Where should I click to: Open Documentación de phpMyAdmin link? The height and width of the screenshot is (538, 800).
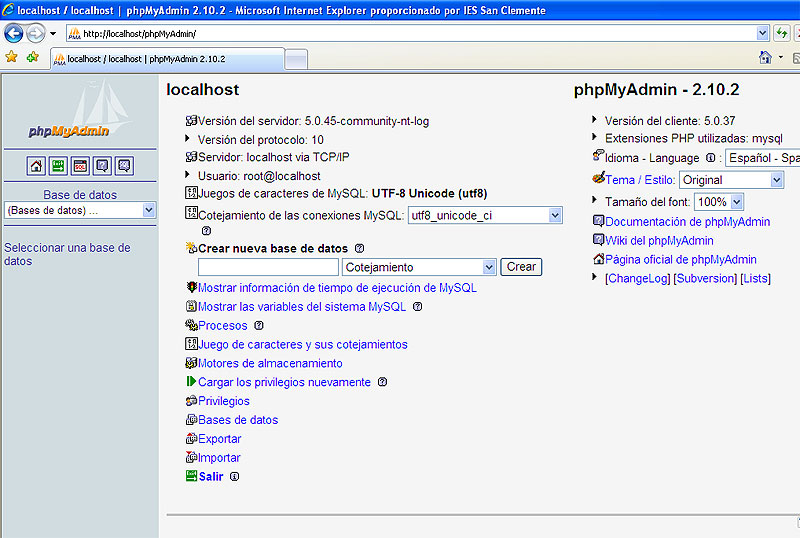pos(687,222)
